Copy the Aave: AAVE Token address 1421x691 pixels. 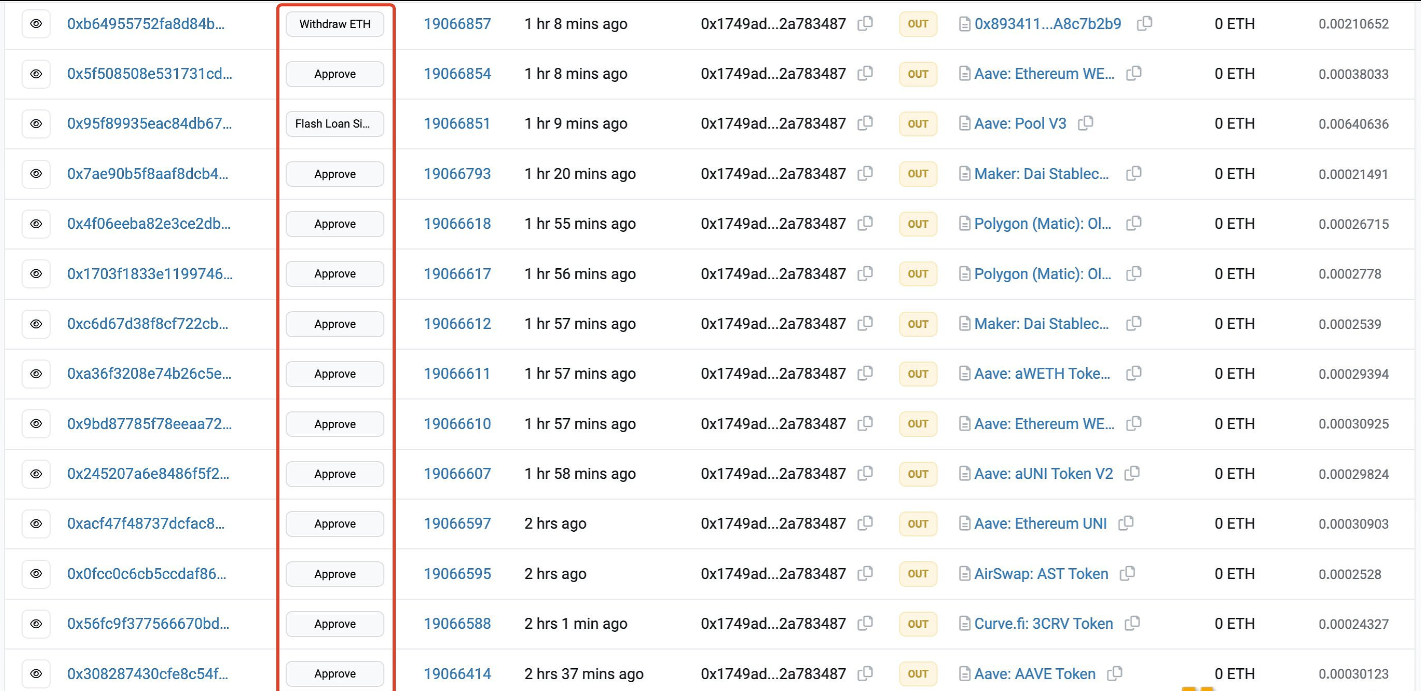1115,674
